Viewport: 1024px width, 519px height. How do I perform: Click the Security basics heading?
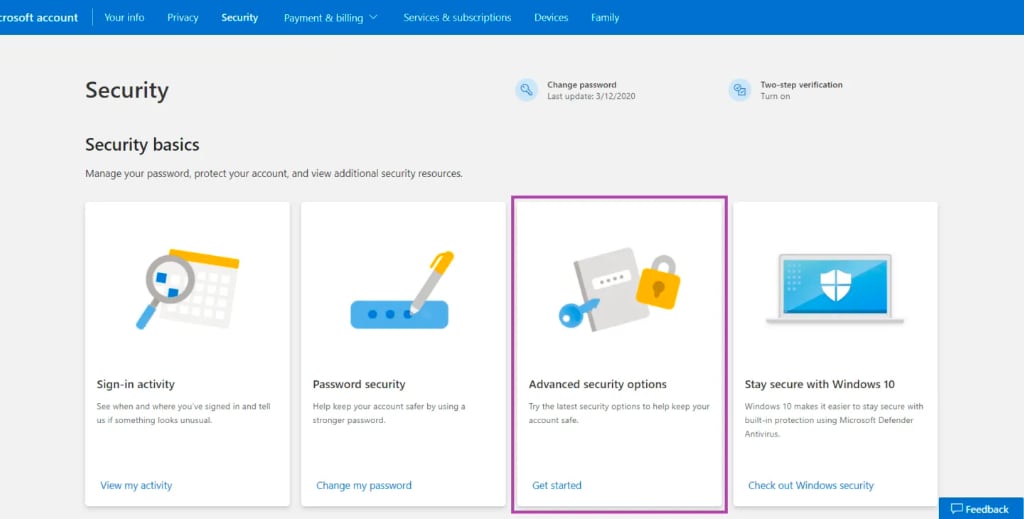(142, 144)
